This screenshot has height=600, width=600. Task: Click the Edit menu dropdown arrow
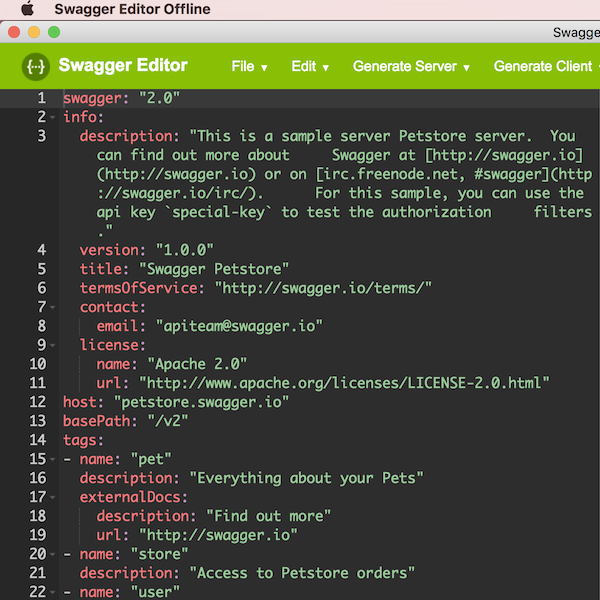tap(326, 68)
